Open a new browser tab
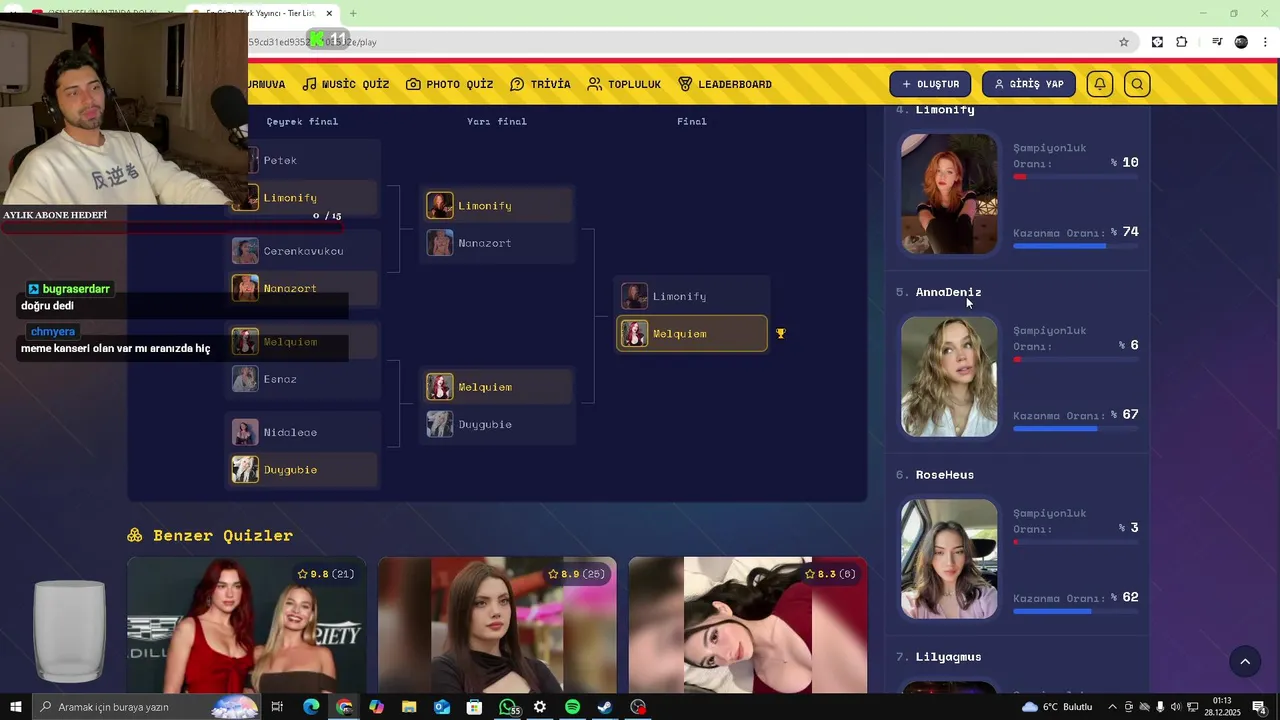The width and height of the screenshot is (1280, 720). tap(353, 13)
